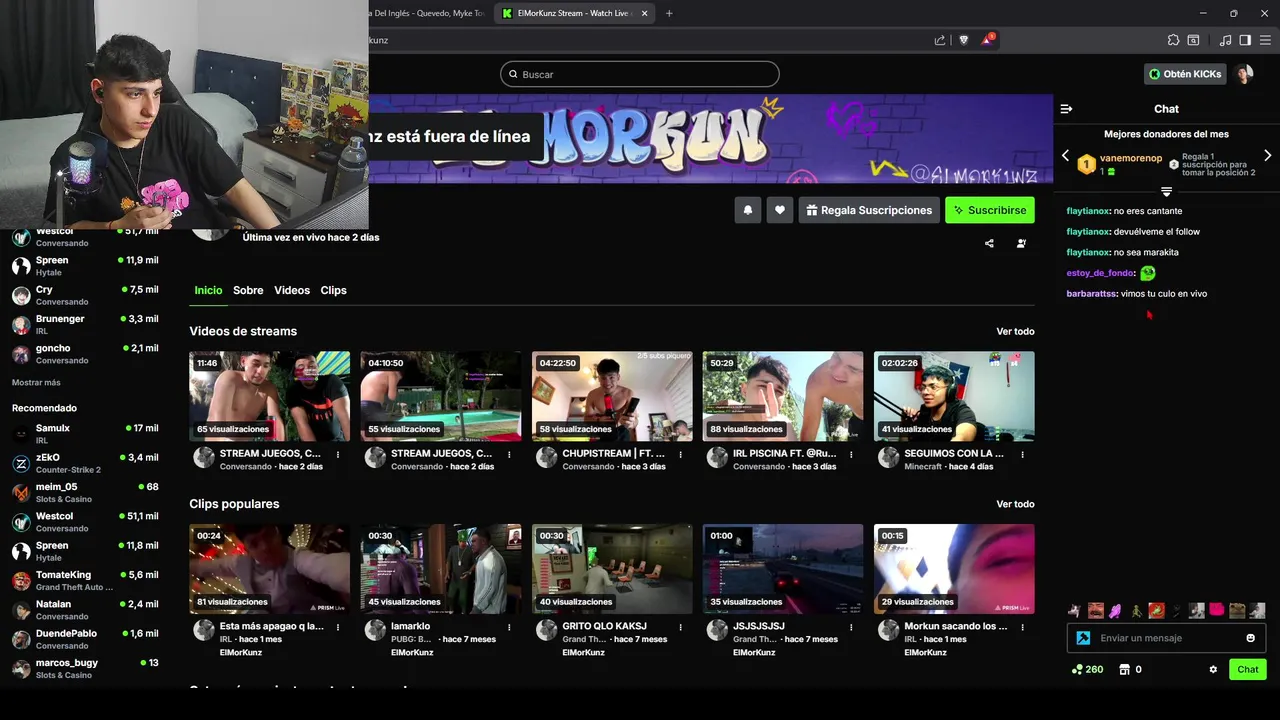Go to next top donor arrow
The image size is (1280, 720).
[x=1268, y=156]
